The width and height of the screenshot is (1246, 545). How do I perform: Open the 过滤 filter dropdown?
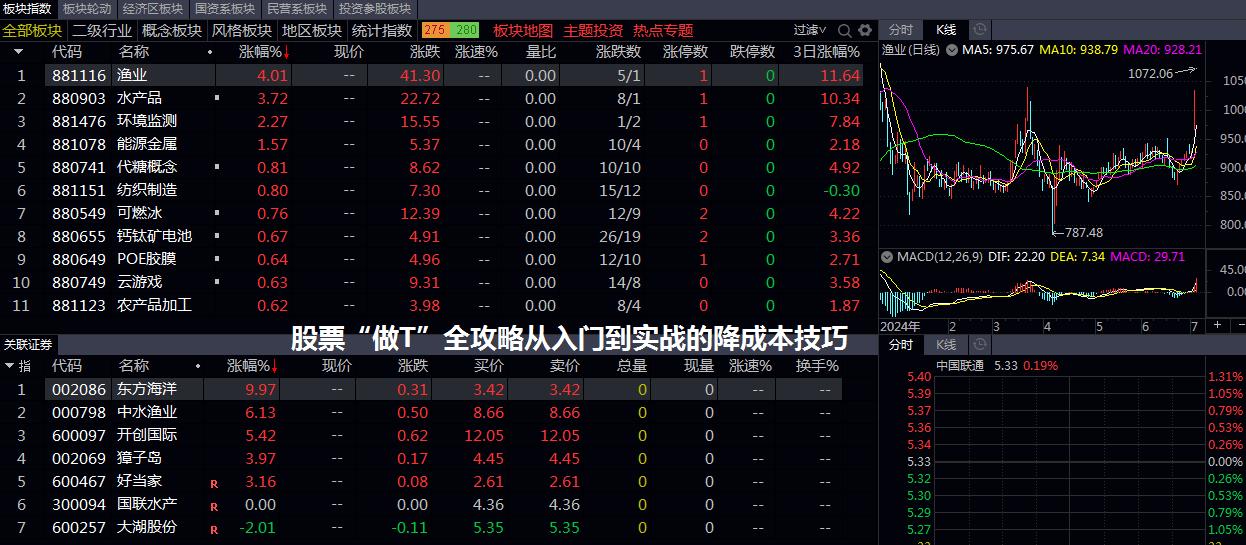[x=810, y=31]
